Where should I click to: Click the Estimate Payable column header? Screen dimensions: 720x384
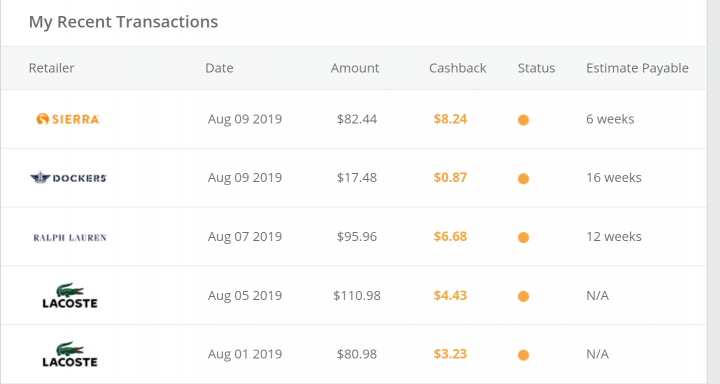(637, 68)
